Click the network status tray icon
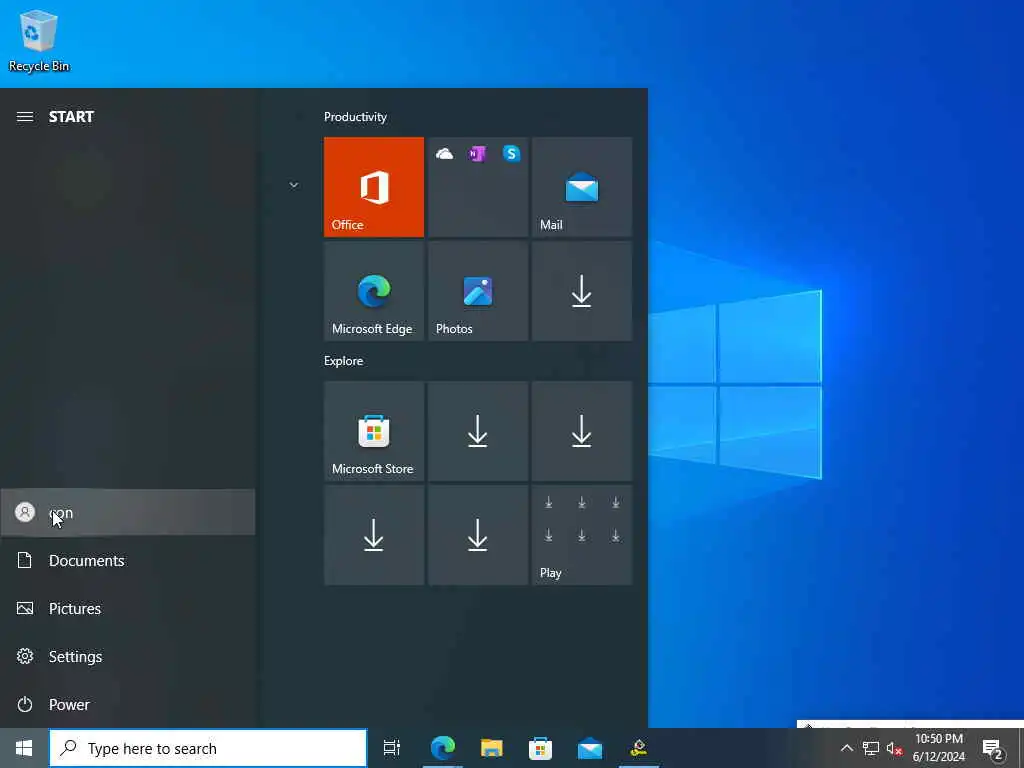 (x=871, y=748)
